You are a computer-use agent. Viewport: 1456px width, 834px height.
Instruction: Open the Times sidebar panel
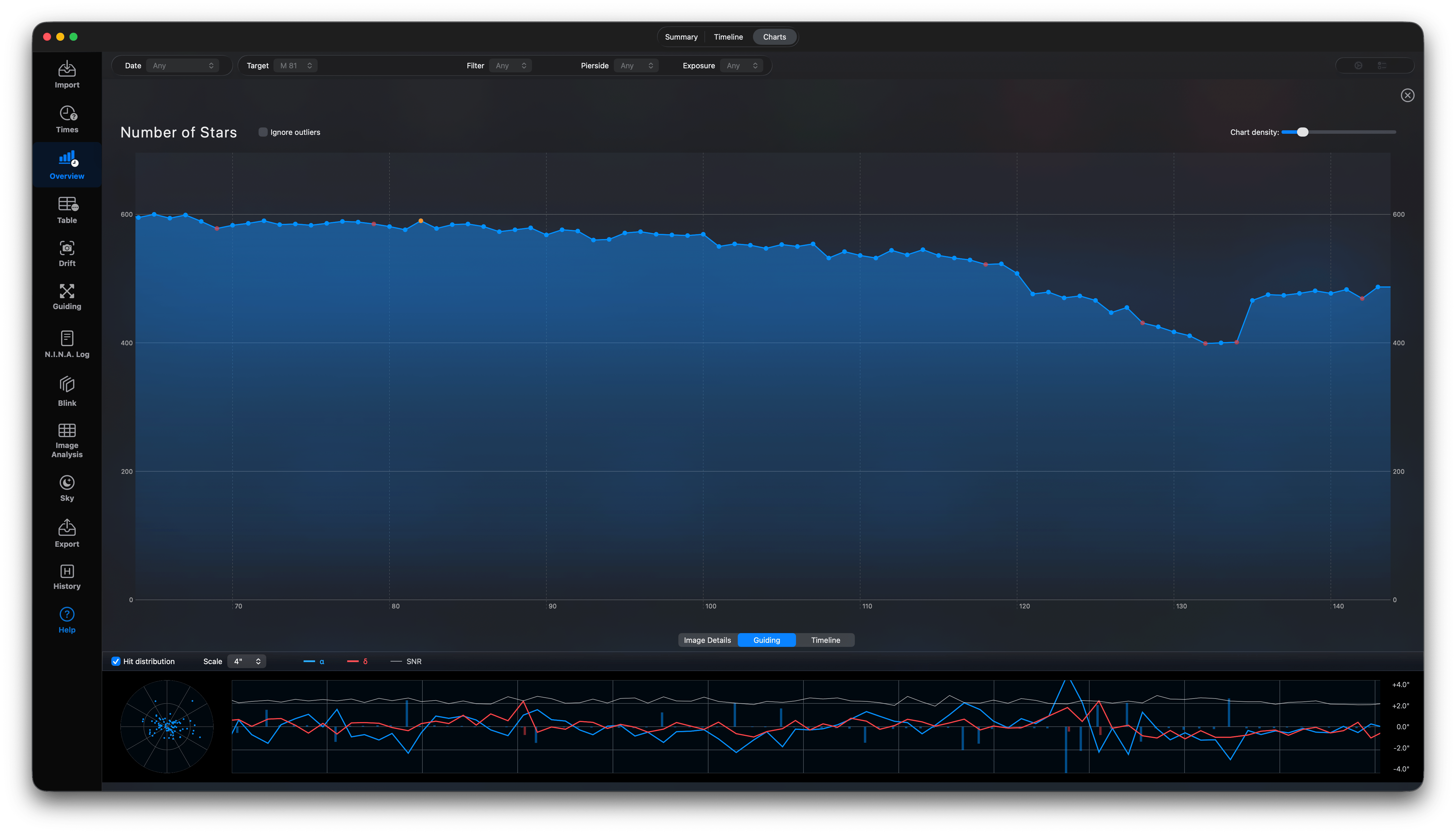coord(67,119)
